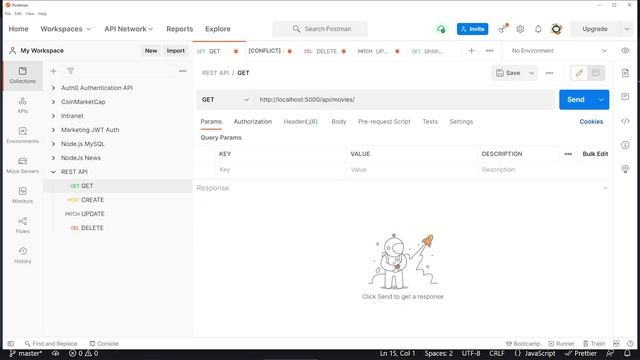Click the lightbulb related requests icon
This screenshot has width=640, height=360.
(x=625, y=169)
